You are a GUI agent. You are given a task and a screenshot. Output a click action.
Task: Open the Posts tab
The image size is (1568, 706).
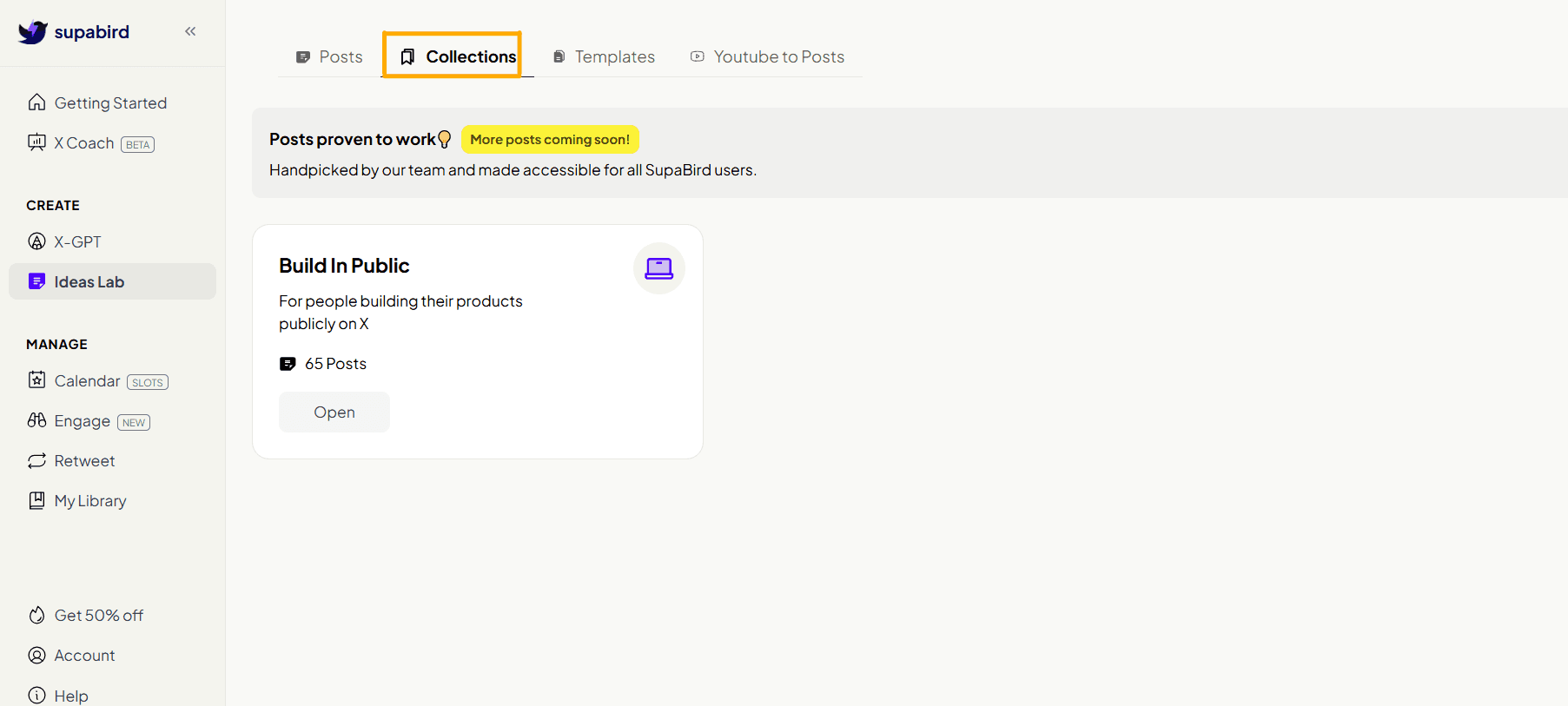pyautogui.click(x=329, y=56)
